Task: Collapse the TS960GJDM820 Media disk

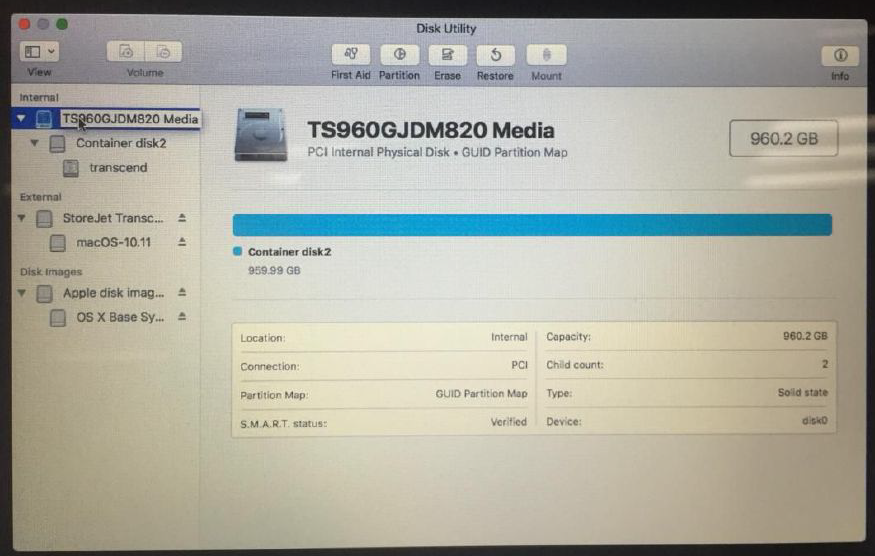Action: (21, 118)
